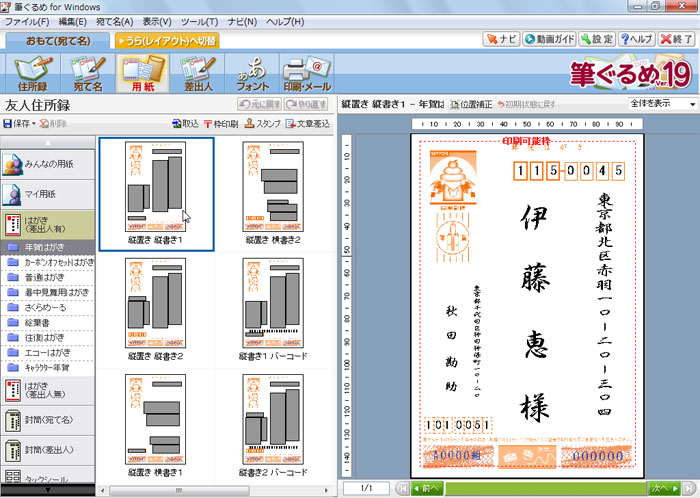Click the horizontal scrollbar under the thumbnails

click(x=213, y=489)
